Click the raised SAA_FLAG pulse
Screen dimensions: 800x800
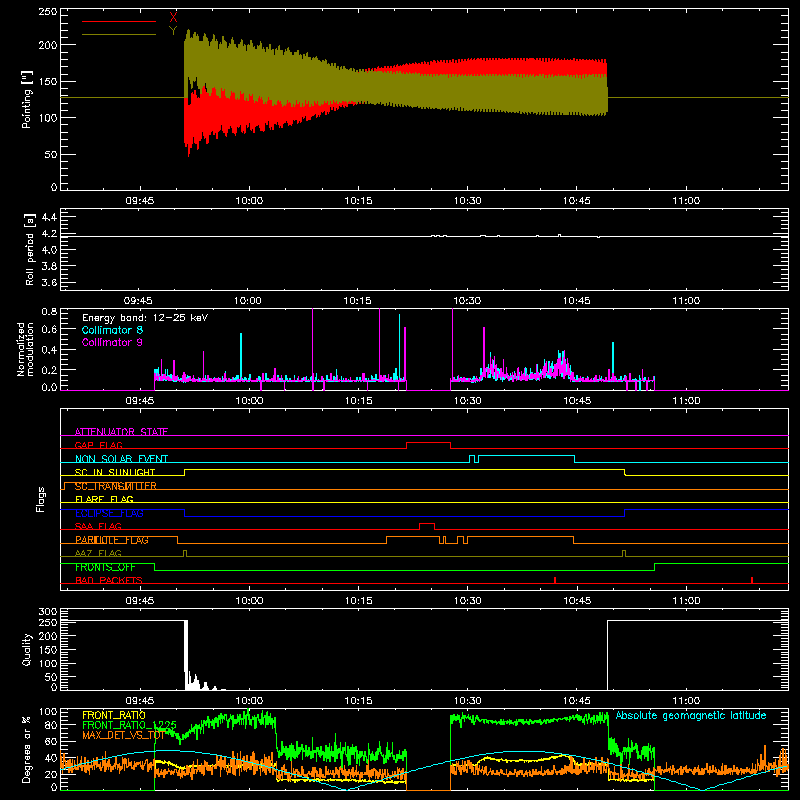click(427, 524)
